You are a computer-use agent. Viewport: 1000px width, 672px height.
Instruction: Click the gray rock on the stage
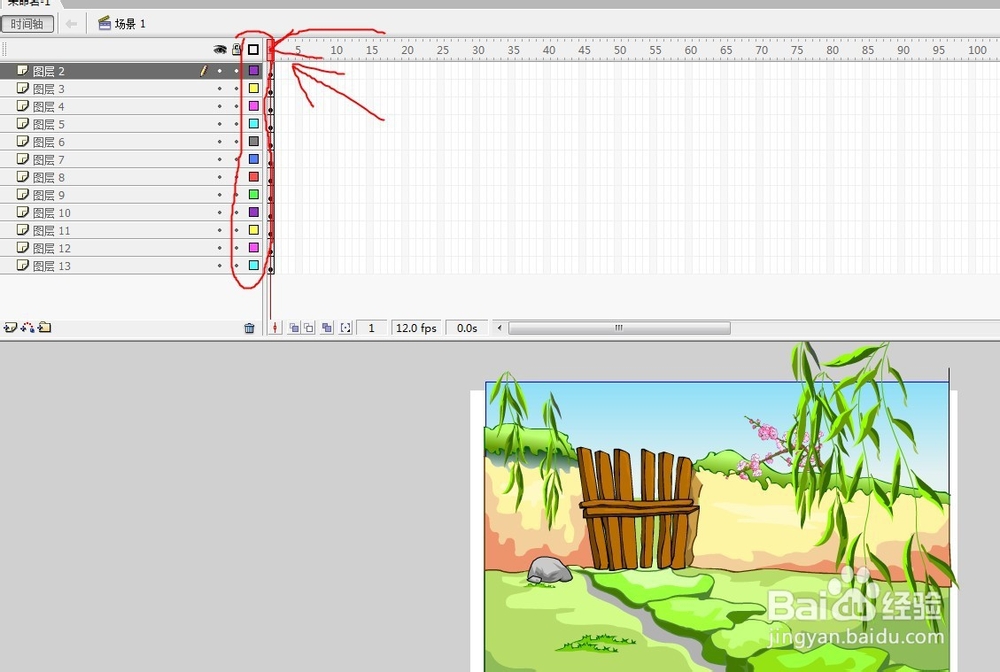[x=549, y=570]
